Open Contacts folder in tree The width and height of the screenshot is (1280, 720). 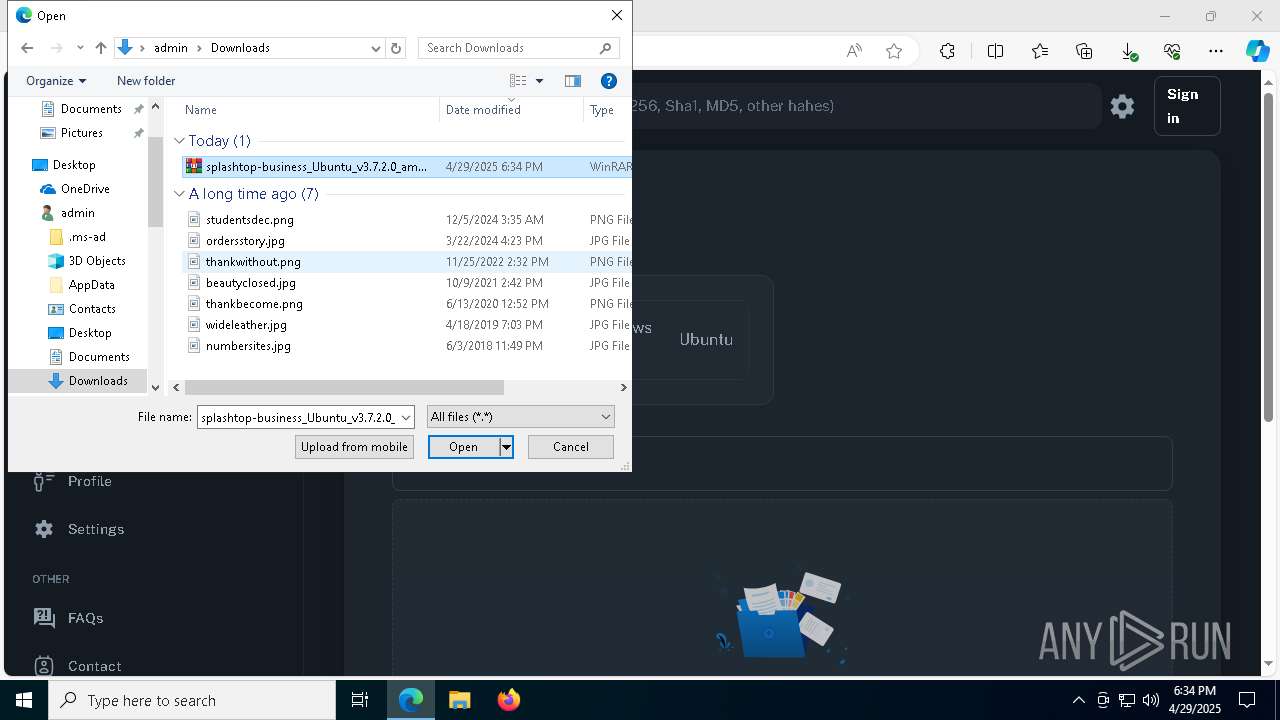[x=92, y=309]
